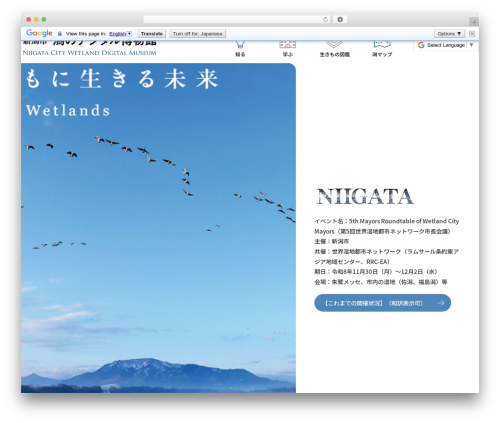
Task: Click the 主催：新潟市 line
Action: point(332,241)
